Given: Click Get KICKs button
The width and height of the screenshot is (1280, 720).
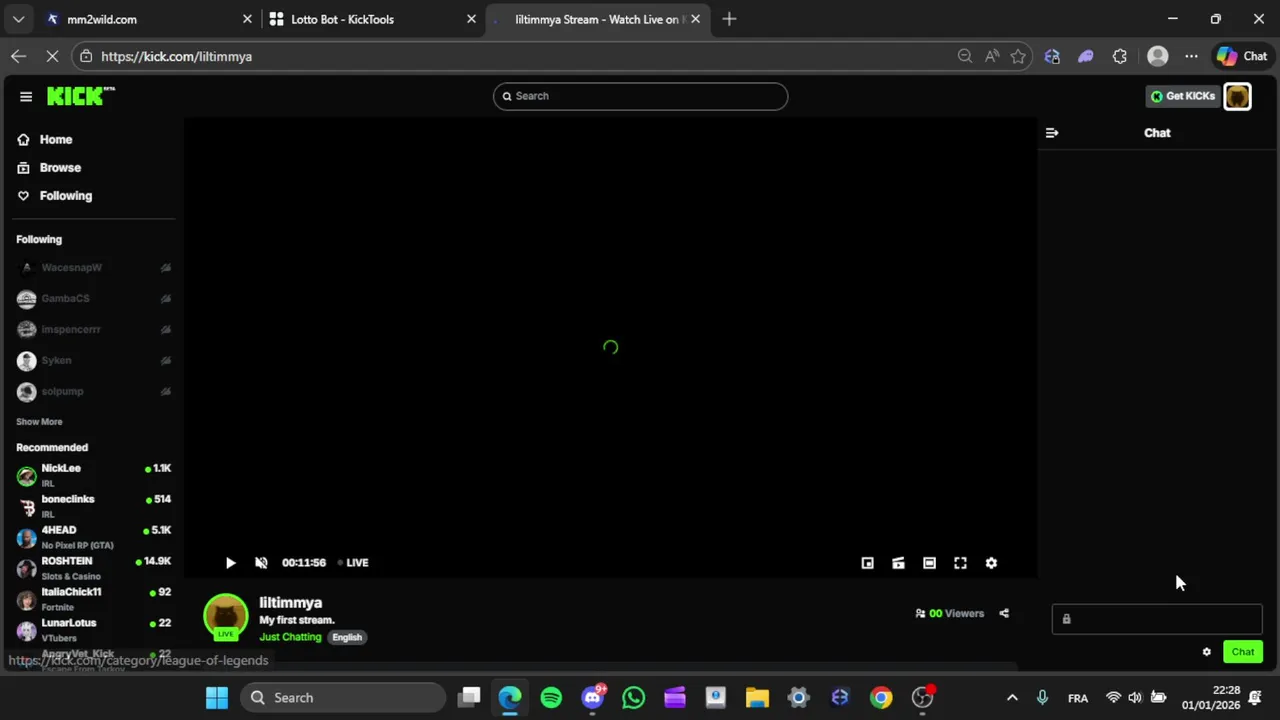Looking at the screenshot, I should tap(1182, 96).
